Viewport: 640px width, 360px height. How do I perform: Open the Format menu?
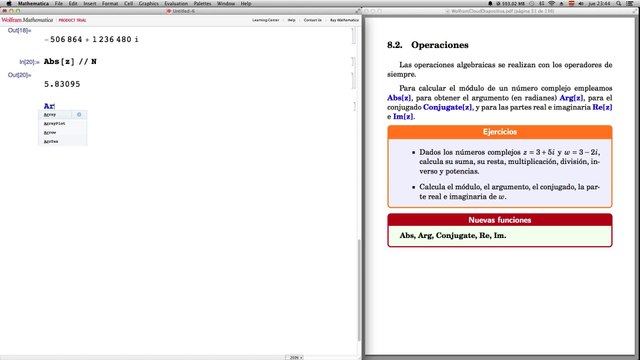tap(110, 3)
